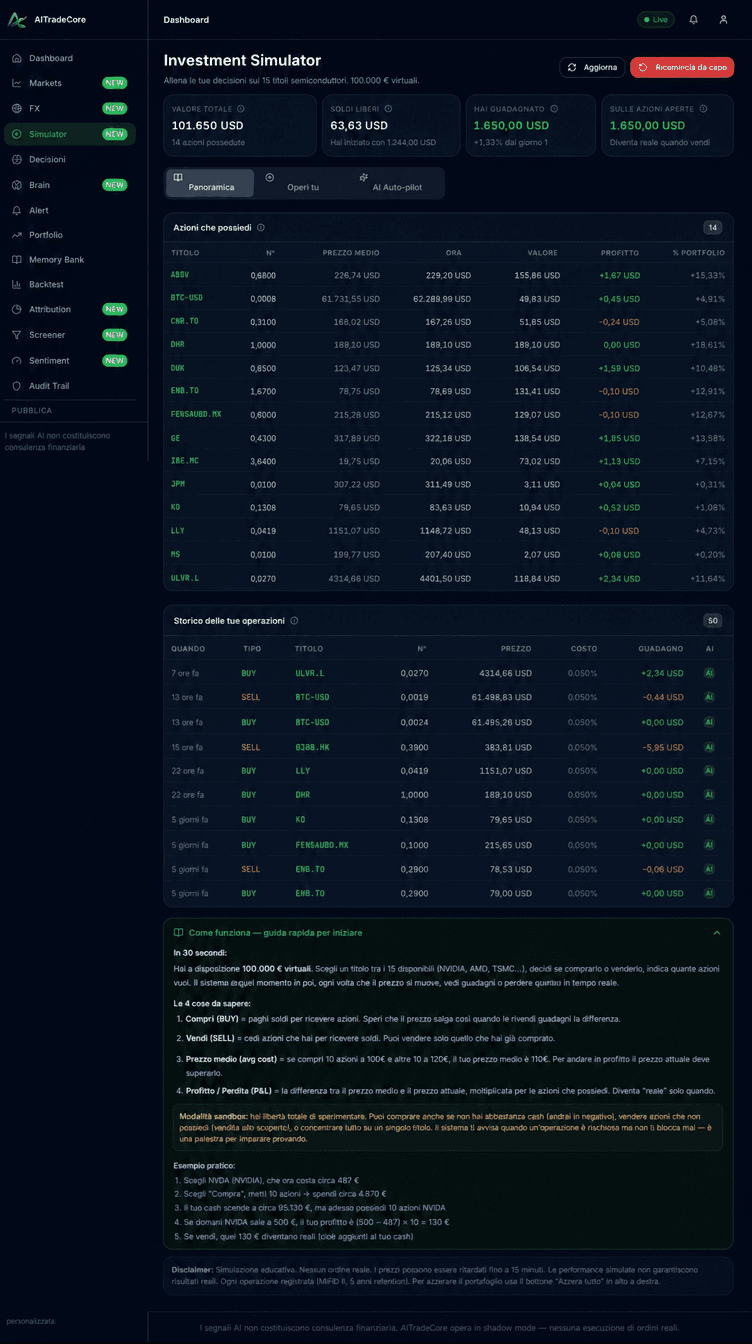Click the Pubblica sidebar section label

coord(32,411)
